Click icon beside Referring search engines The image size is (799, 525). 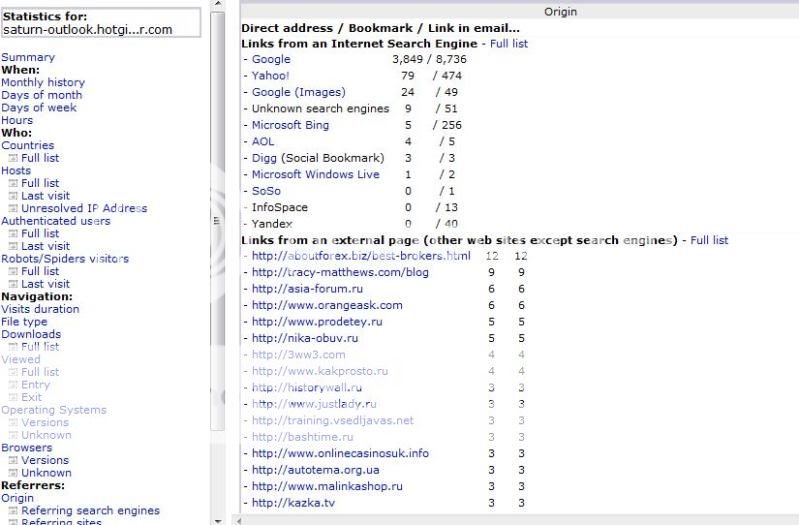13,511
